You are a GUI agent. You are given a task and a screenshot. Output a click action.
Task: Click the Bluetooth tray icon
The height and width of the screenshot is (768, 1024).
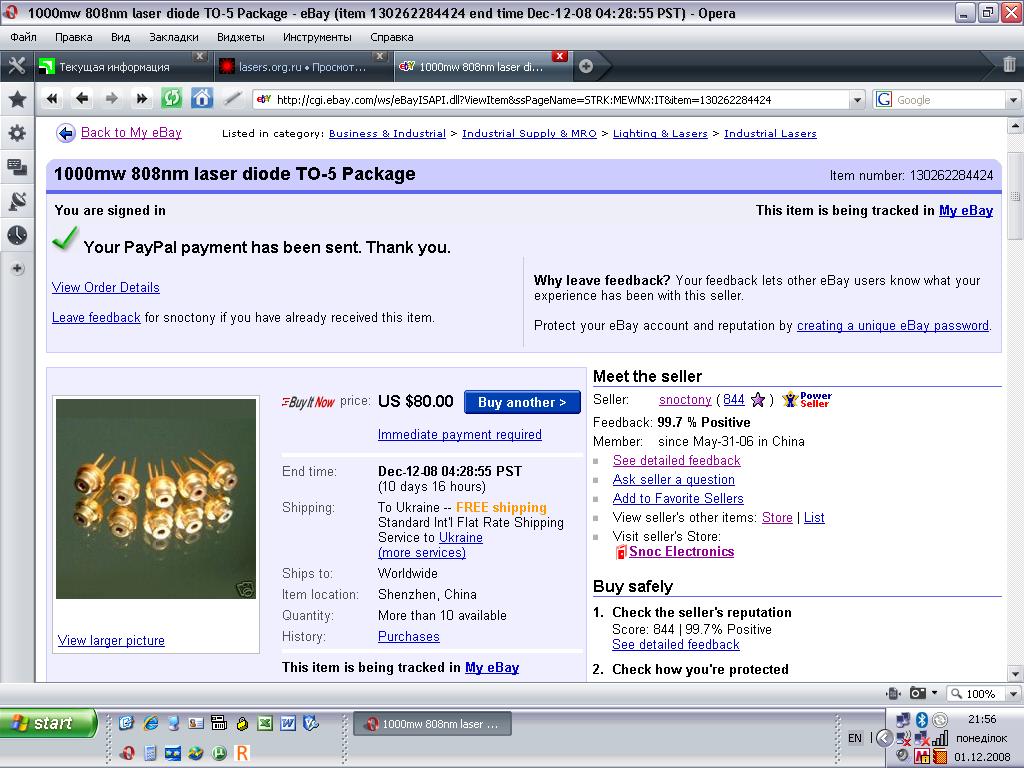921,719
